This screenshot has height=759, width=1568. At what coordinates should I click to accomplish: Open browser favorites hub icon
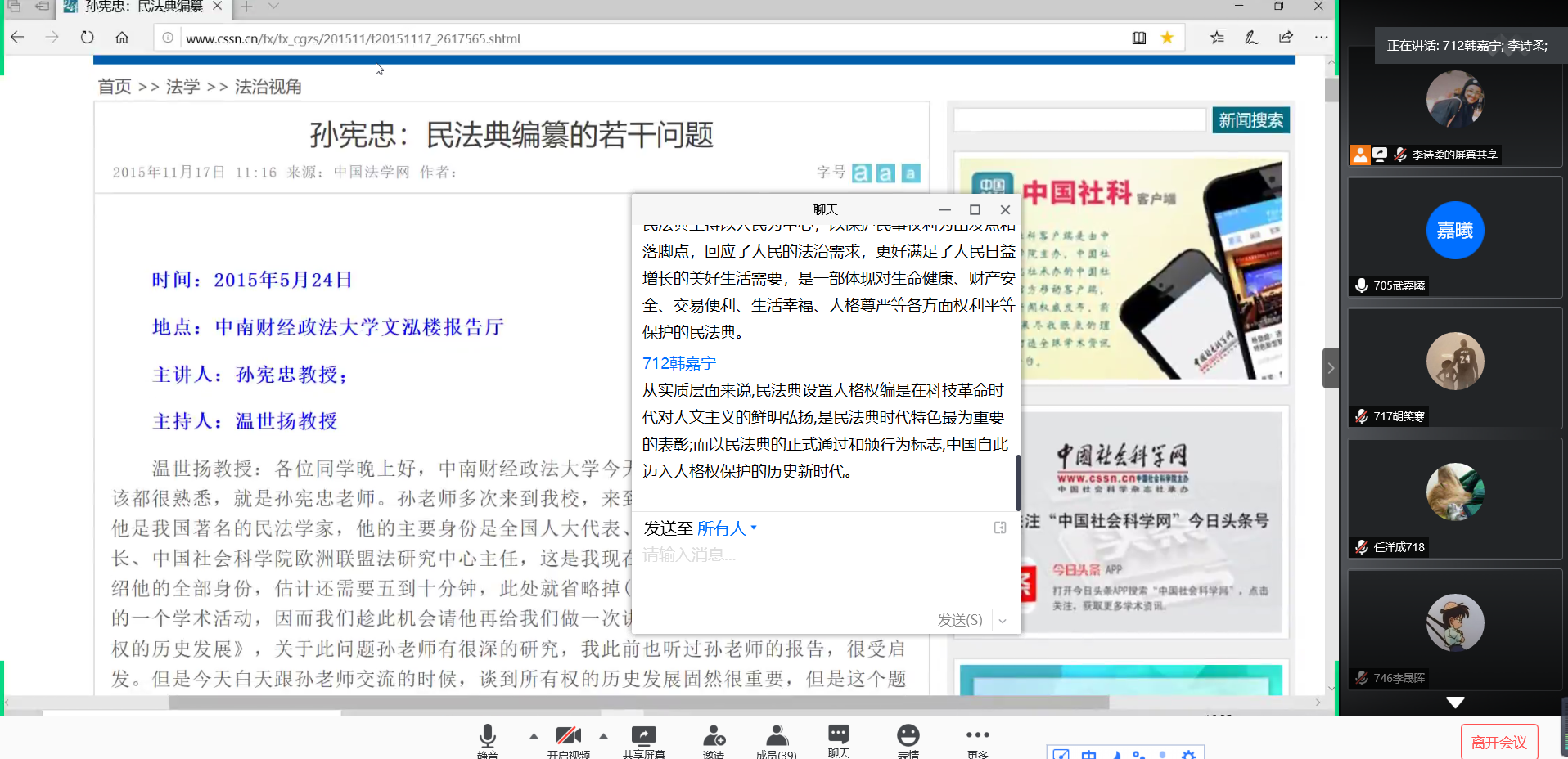coord(1217,38)
